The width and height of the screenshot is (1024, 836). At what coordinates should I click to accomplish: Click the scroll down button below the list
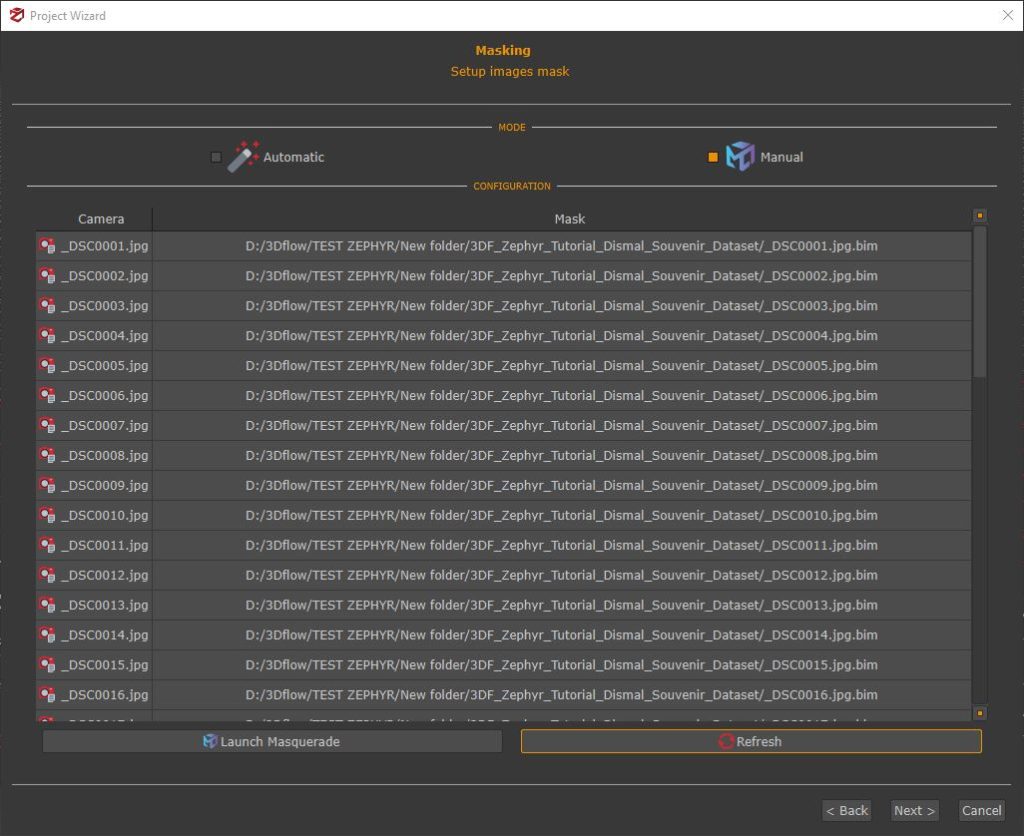(x=980, y=713)
